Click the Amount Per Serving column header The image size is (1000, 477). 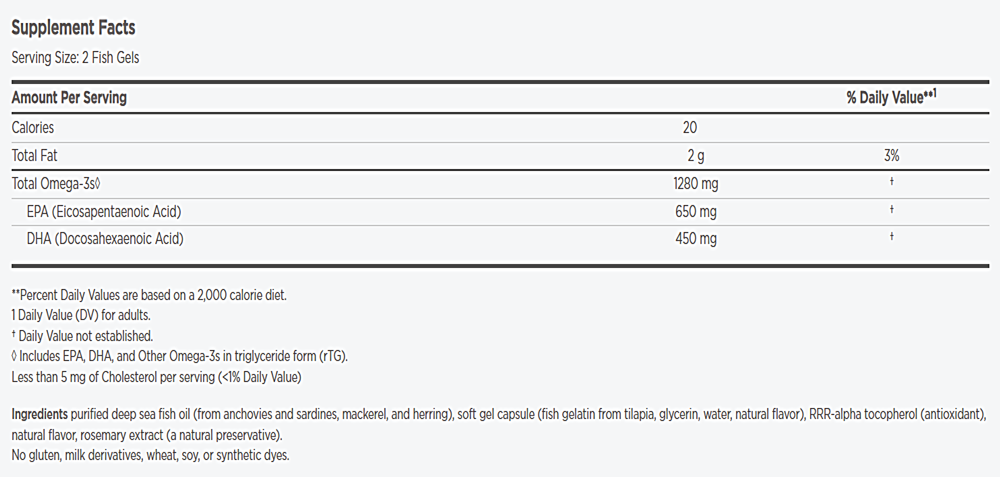coord(69,98)
